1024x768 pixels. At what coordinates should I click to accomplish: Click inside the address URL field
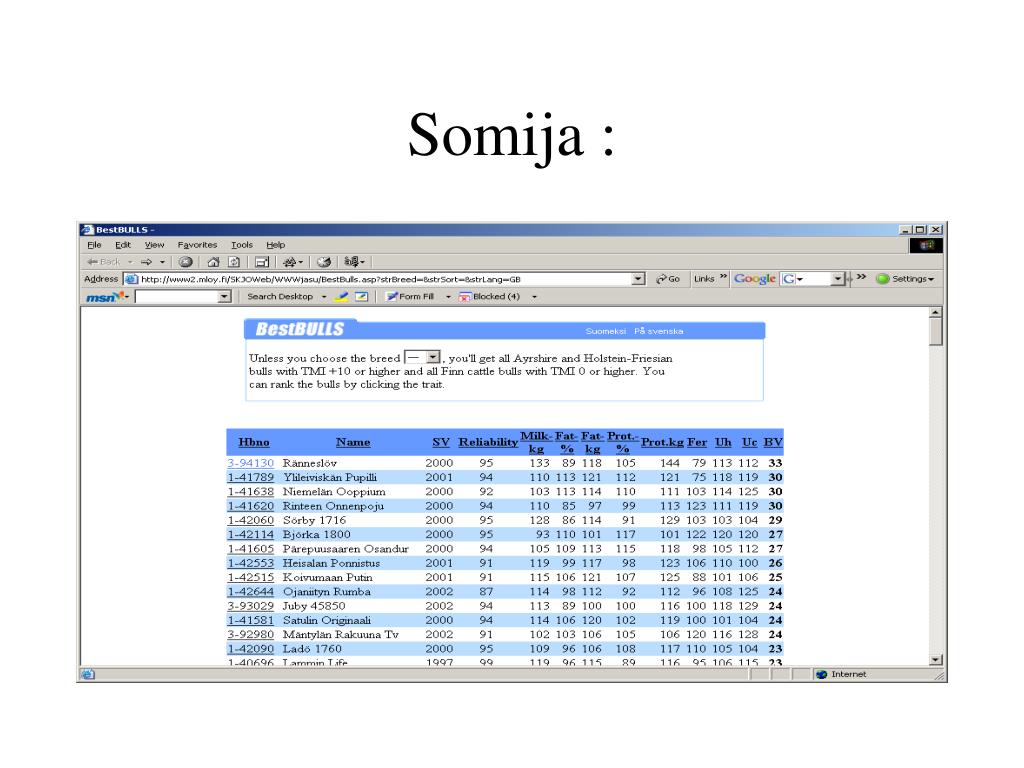tap(385, 280)
